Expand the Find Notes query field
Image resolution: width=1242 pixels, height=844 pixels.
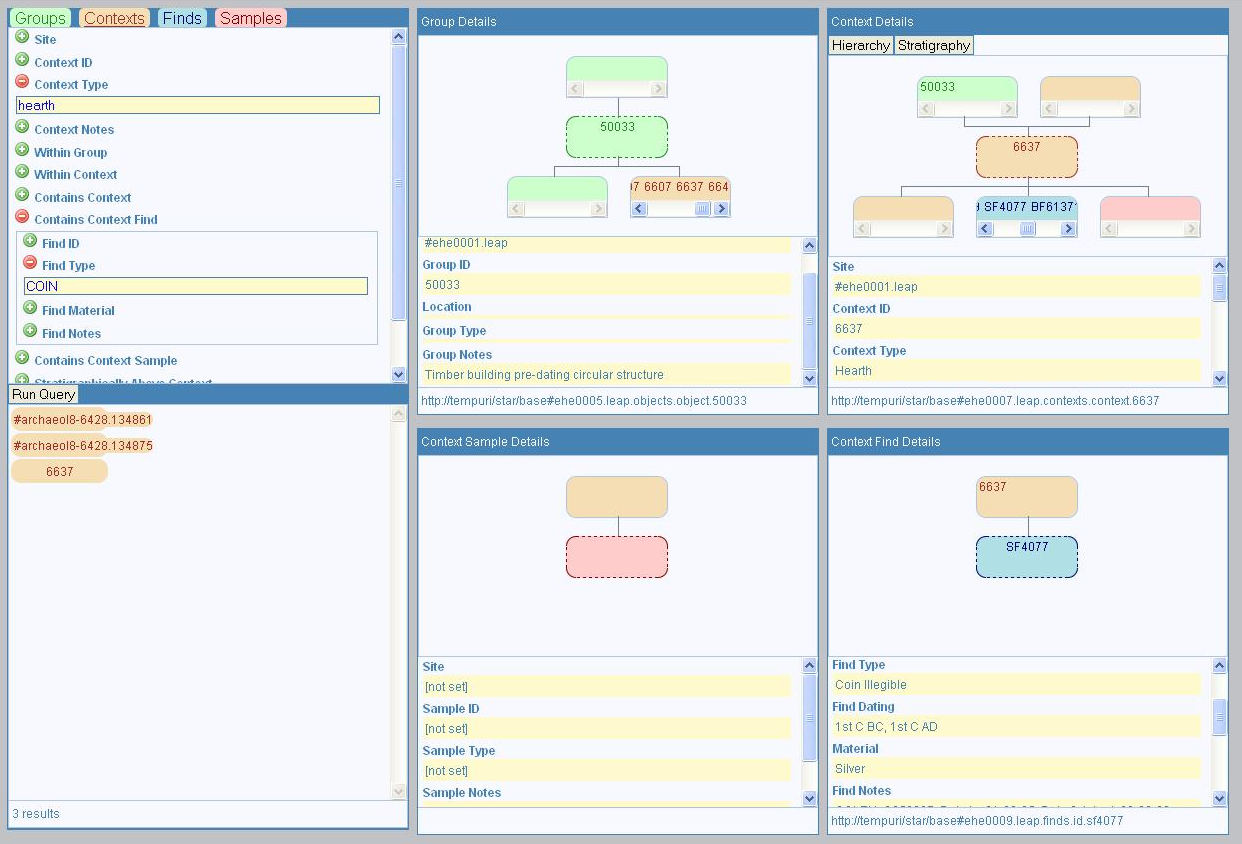click(x=30, y=331)
